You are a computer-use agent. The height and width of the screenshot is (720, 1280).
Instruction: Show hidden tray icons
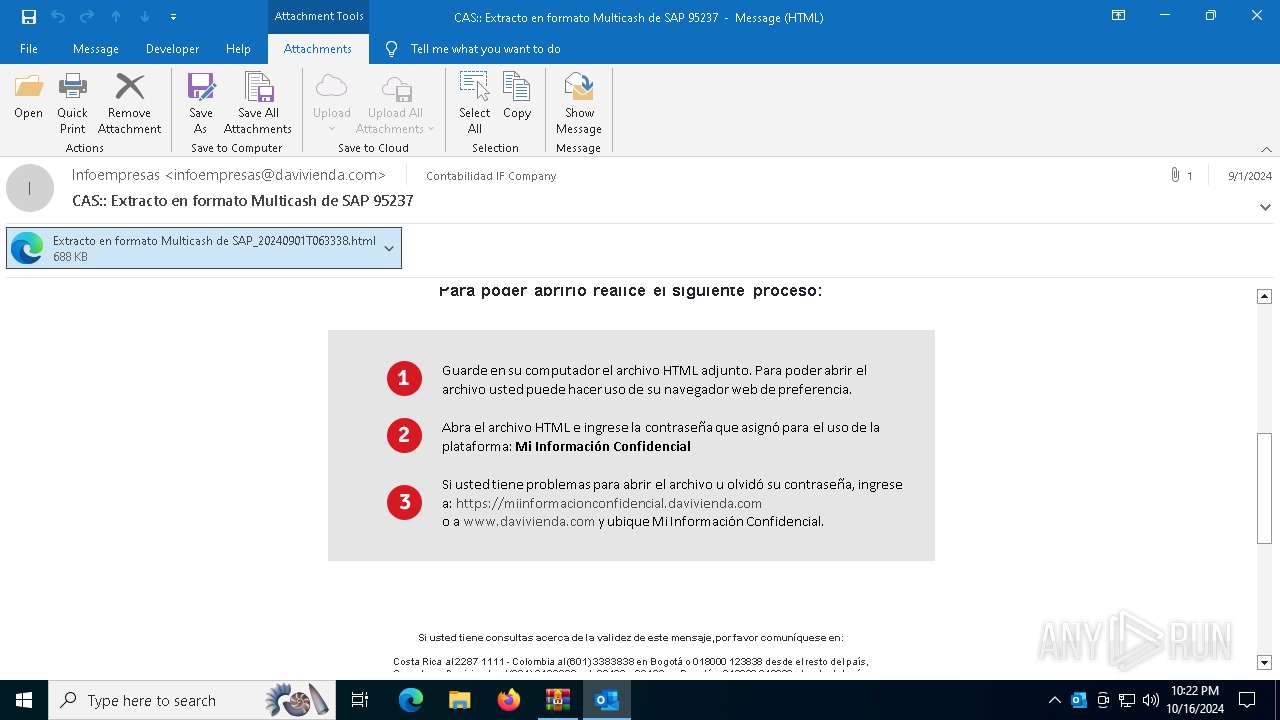[x=1055, y=700]
